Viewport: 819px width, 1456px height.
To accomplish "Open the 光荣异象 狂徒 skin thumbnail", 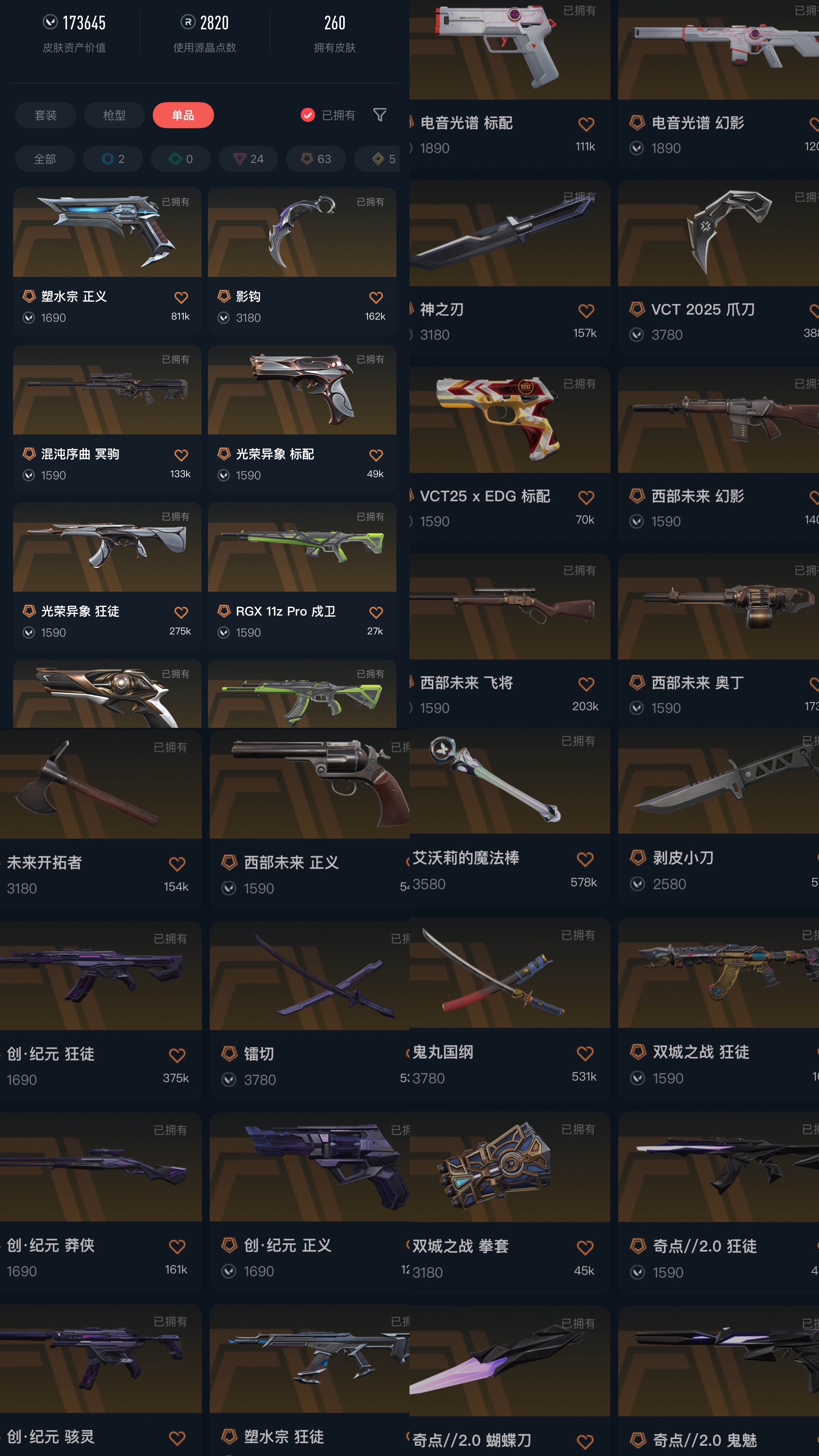I will [x=107, y=547].
